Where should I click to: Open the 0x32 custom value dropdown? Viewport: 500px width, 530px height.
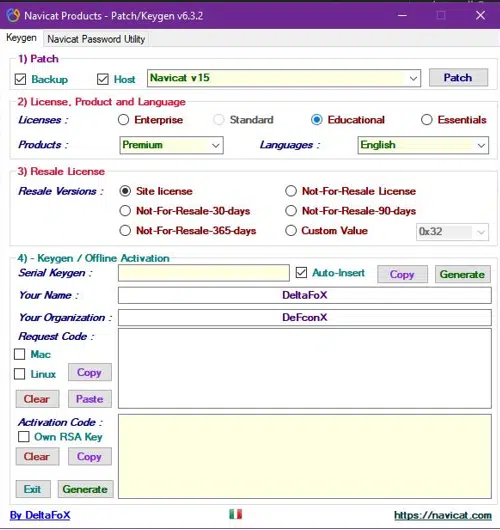452,232
